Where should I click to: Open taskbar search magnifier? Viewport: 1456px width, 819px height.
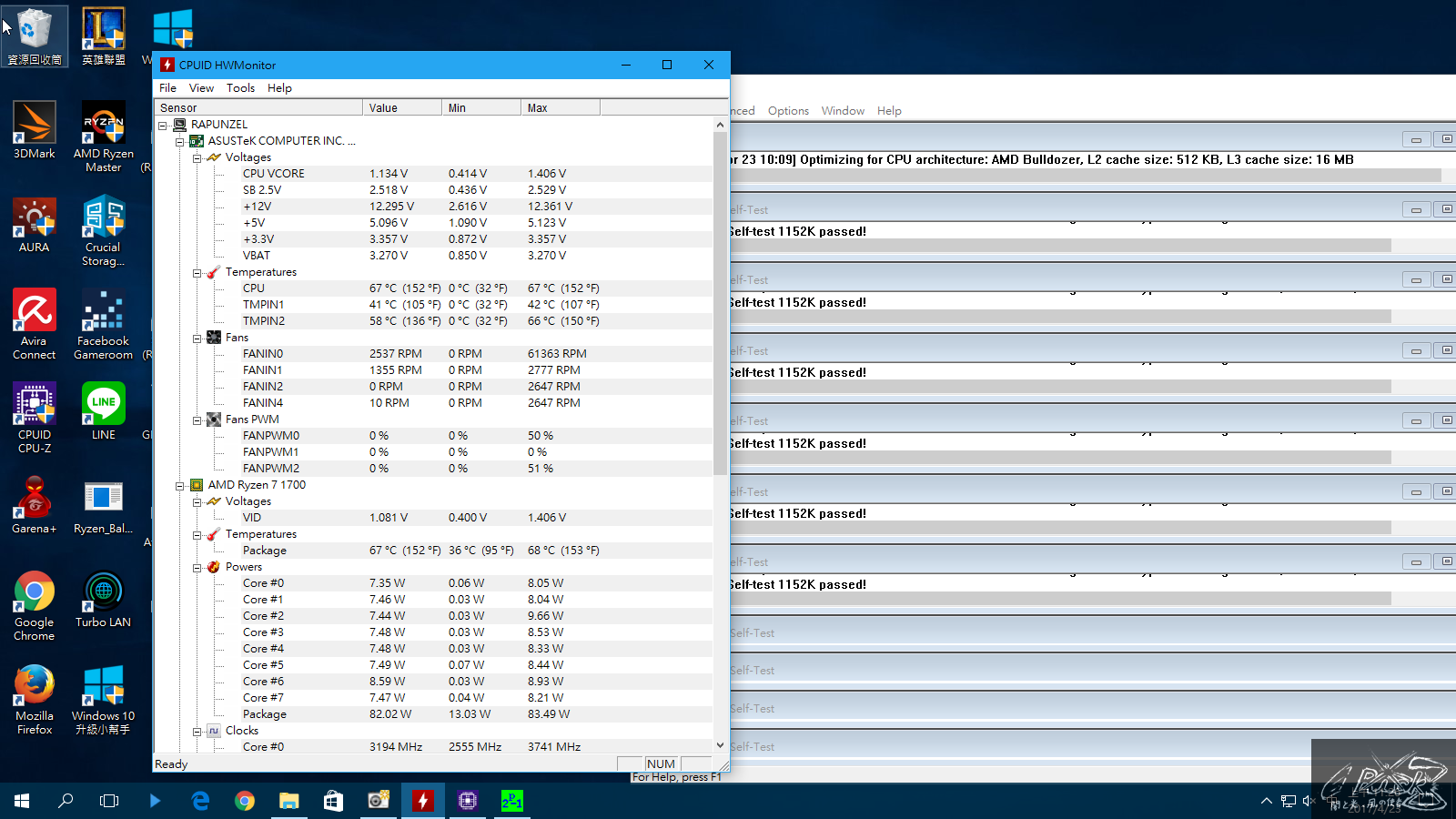[x=66, y=801]
